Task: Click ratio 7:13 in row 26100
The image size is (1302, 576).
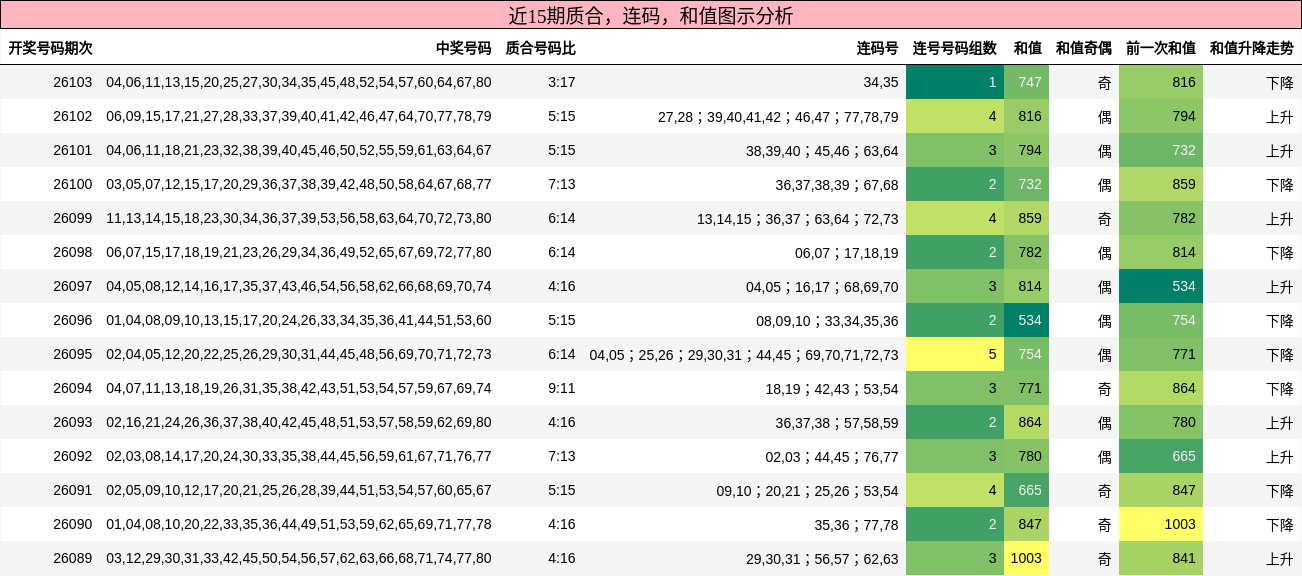Action: [561, 184]
